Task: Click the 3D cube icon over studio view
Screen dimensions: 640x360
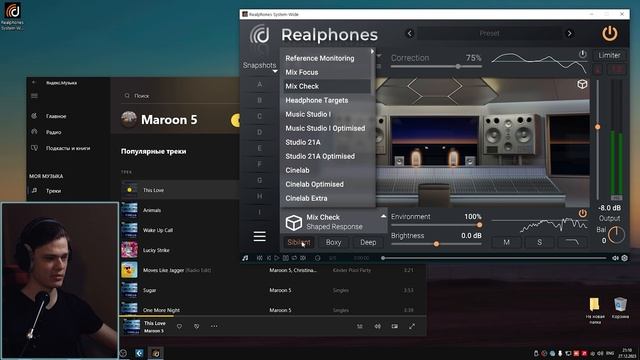Action: tap(582, 84)
